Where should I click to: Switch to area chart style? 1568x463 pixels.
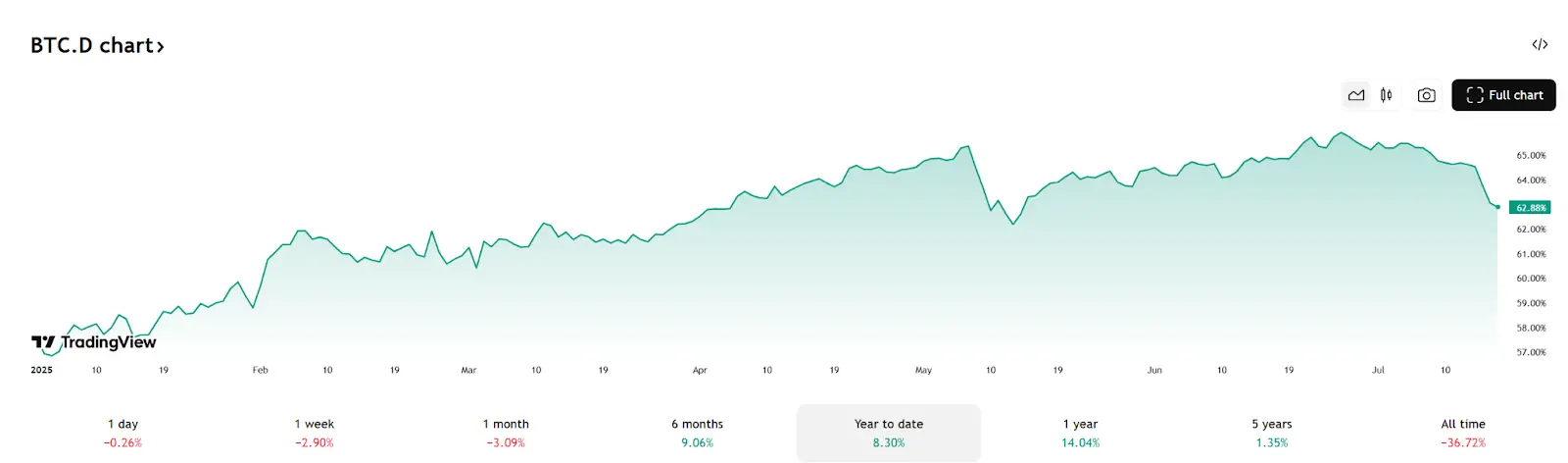1356,95
